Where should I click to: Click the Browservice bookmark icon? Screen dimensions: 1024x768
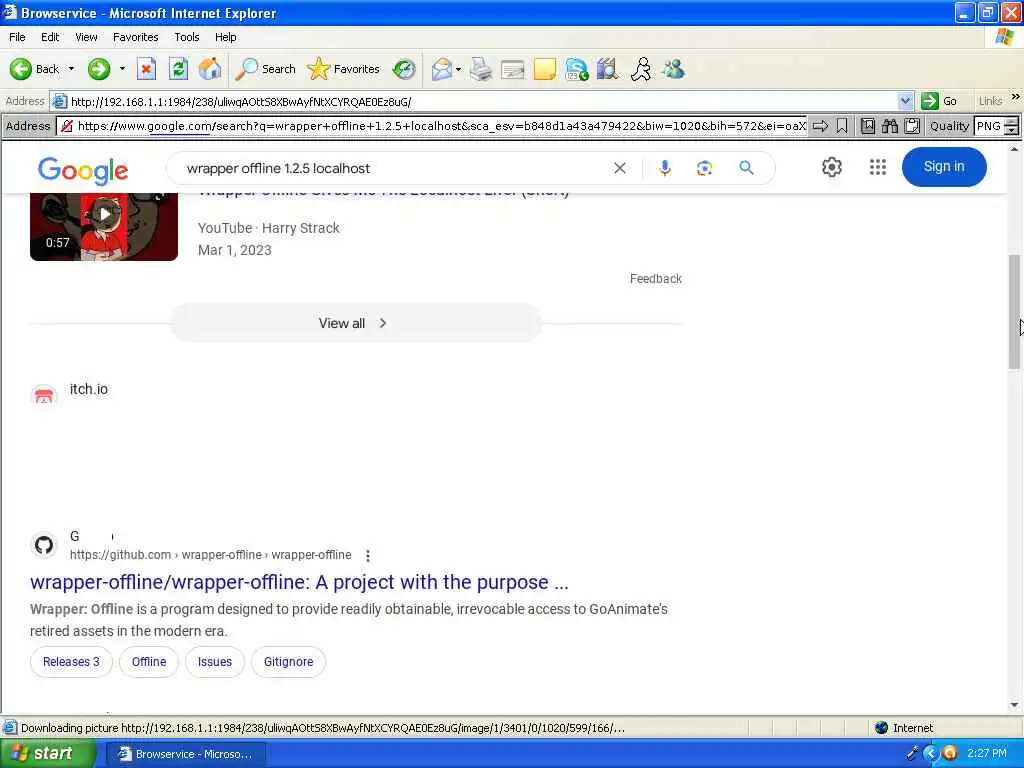point(842,126)
